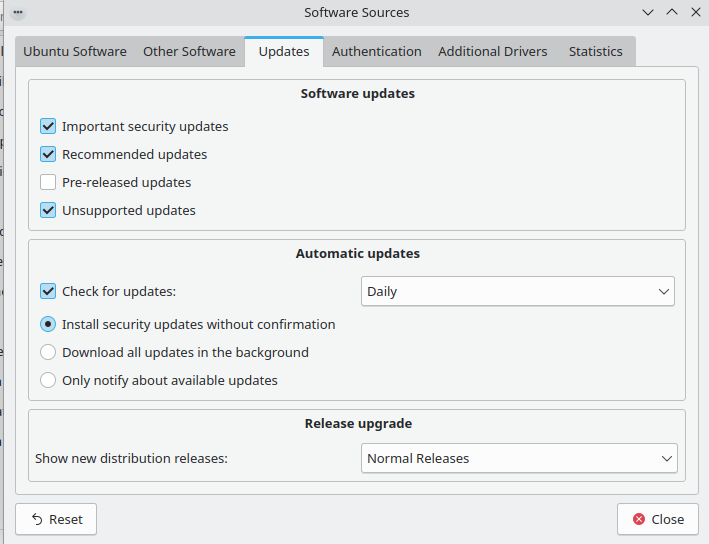The width and height of the screenshot is (709, 544).
Task: Open the Daily update frequency dropdown
Action: [x=518, y=291]
